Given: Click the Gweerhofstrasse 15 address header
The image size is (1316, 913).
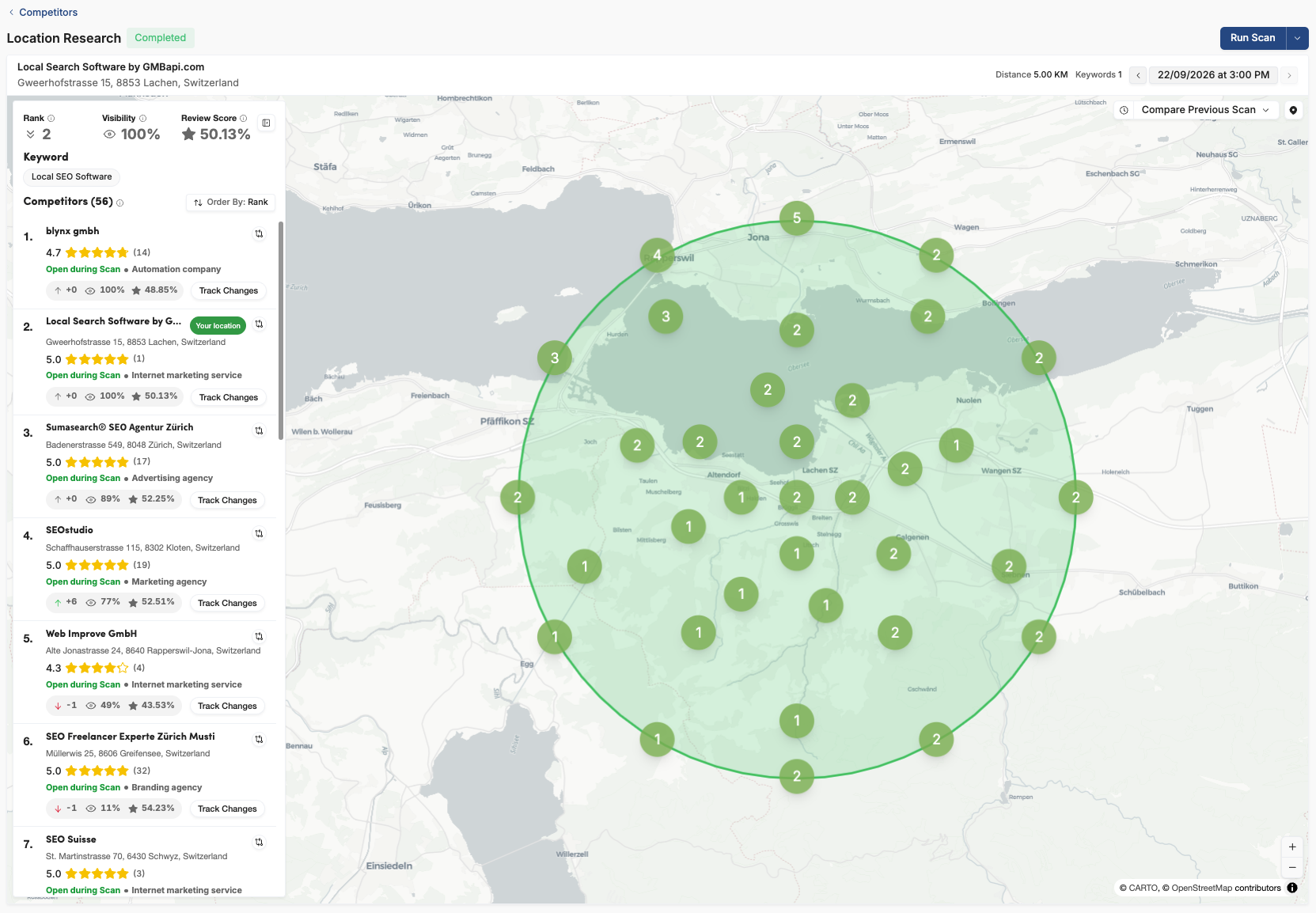Looking at the screenshot, I should click(x=128, y=83).
